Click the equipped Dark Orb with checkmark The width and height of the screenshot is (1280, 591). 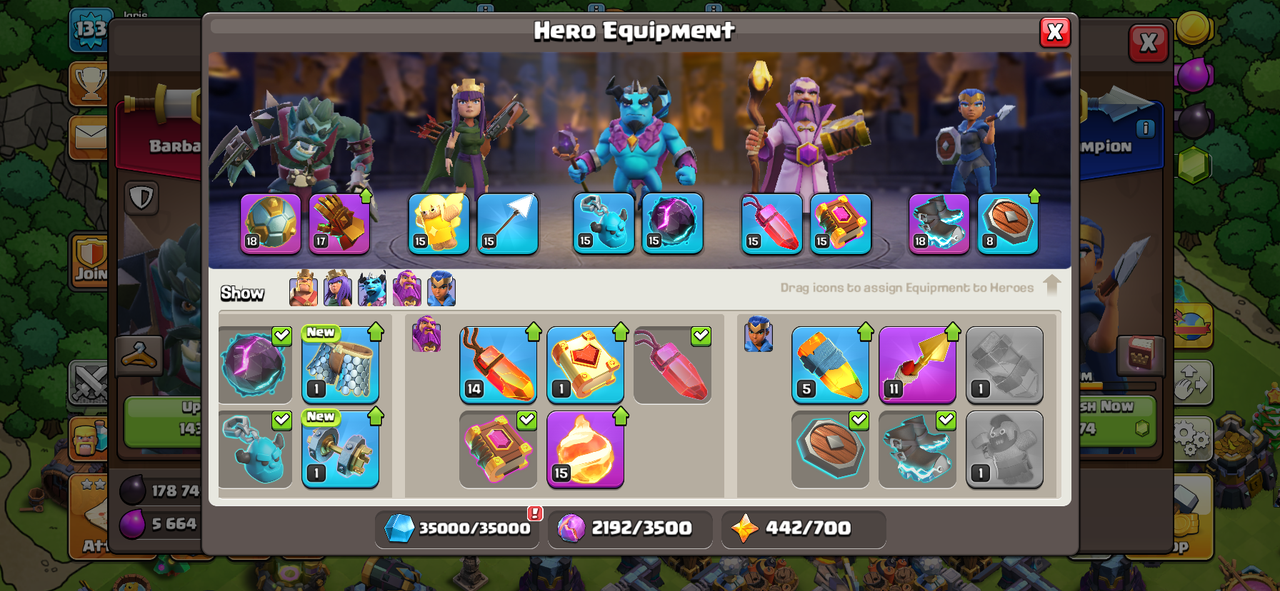click(254, 365)
